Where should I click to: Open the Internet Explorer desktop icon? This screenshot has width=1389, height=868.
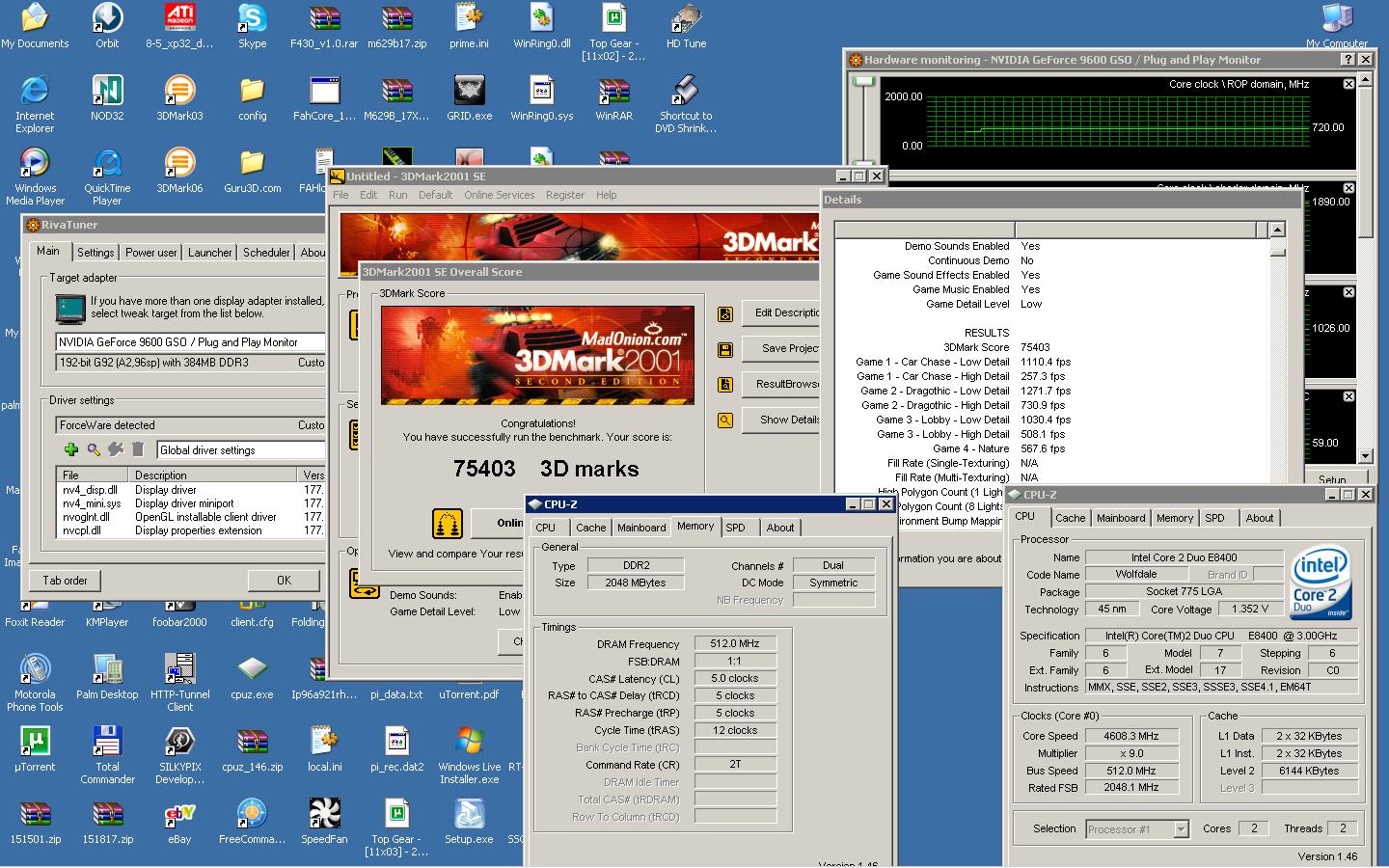pyautogui.click(x=35, y=92)
